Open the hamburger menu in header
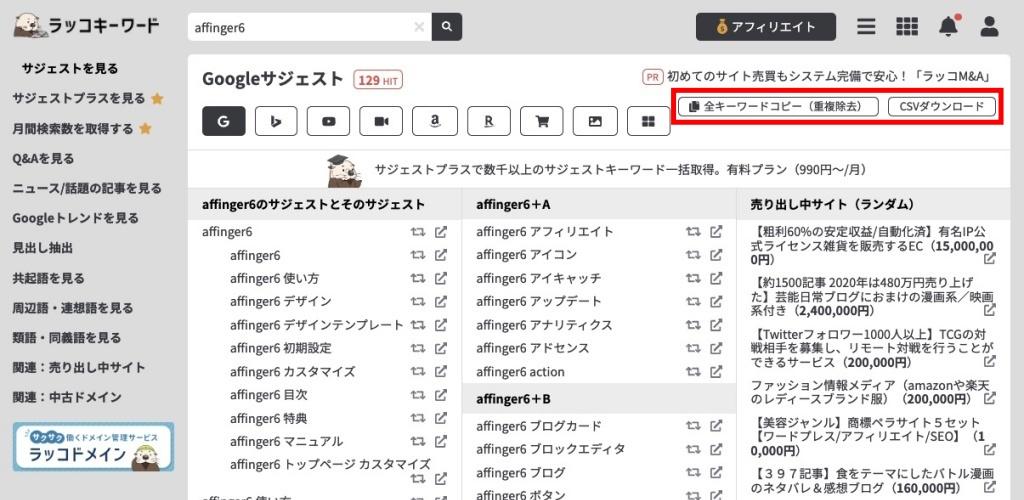 click(x=867, y=27)
